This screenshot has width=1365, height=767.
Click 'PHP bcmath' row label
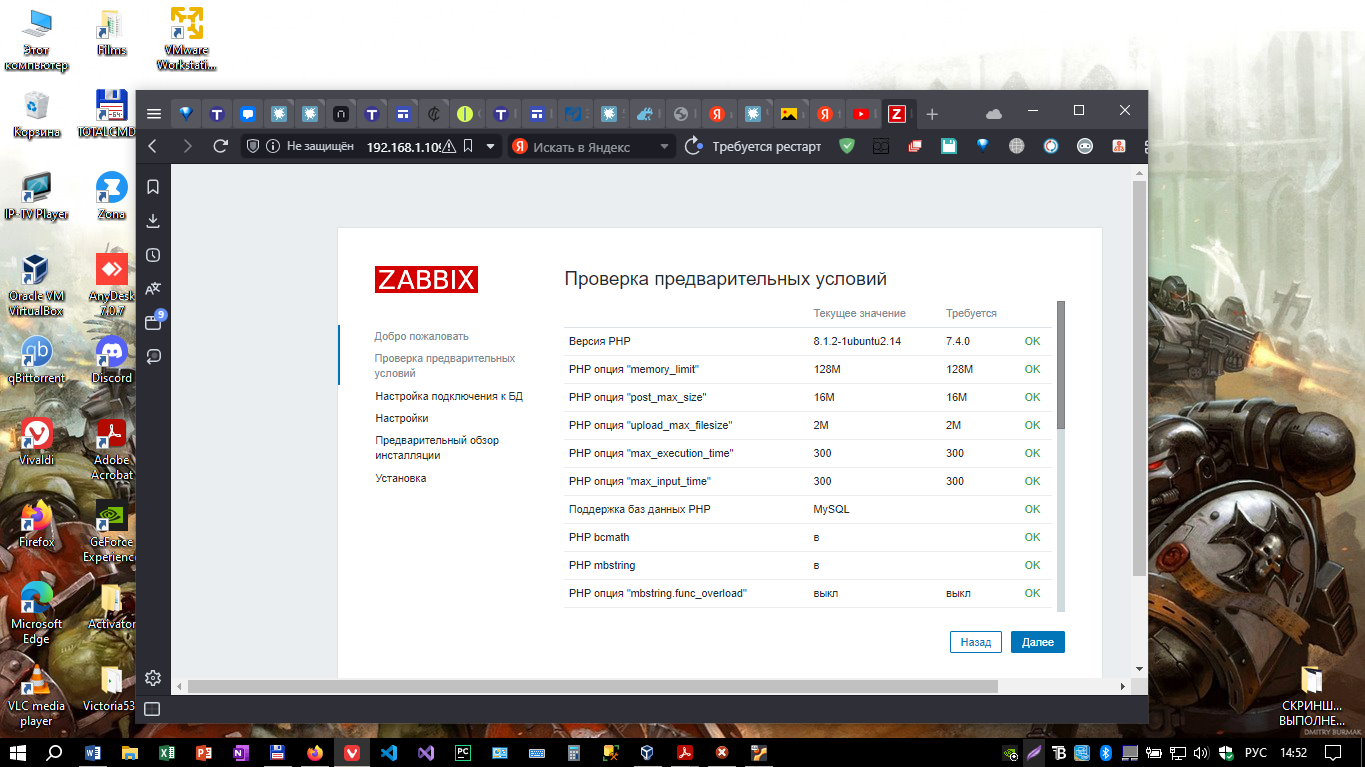pyautogui.click(x=599, y=537)
